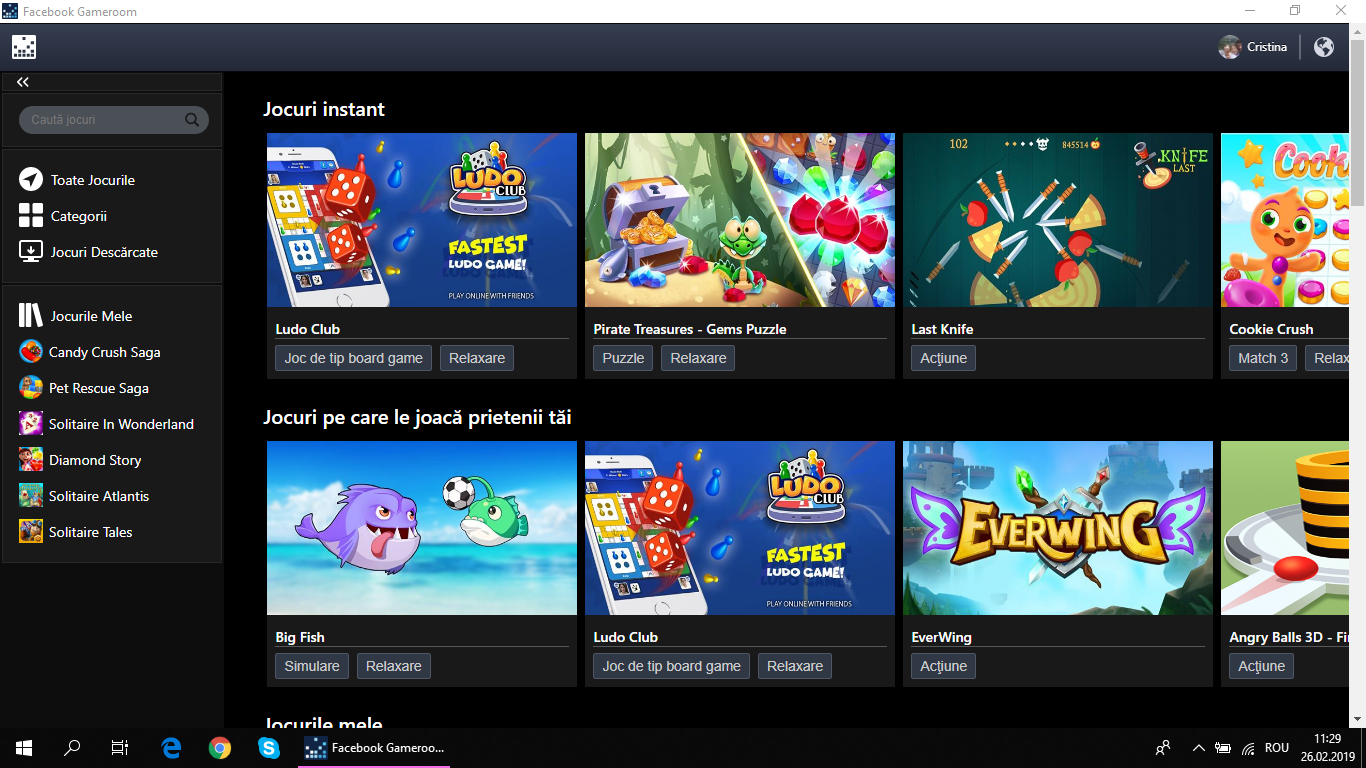Click the Gameroom home logo icon

pos(24,47)
